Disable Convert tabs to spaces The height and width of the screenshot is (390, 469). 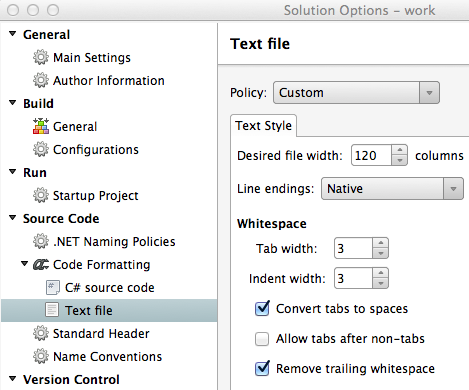pos(262,309)
